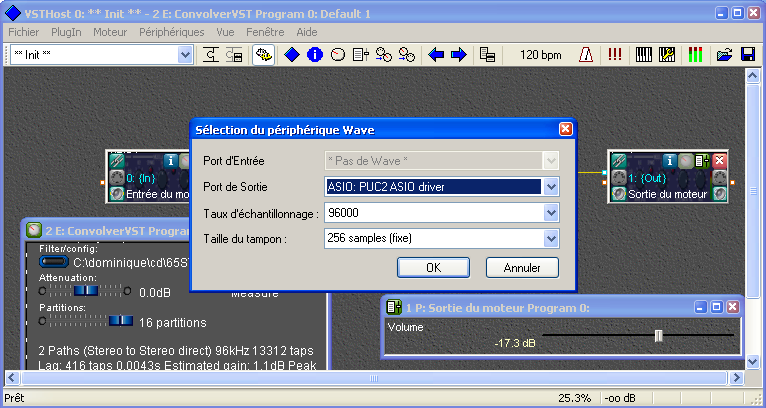The width and height of the screenshot is (766, 408).
Task: Click the fader sliders toolbar icon
Action: click(361, 55)
